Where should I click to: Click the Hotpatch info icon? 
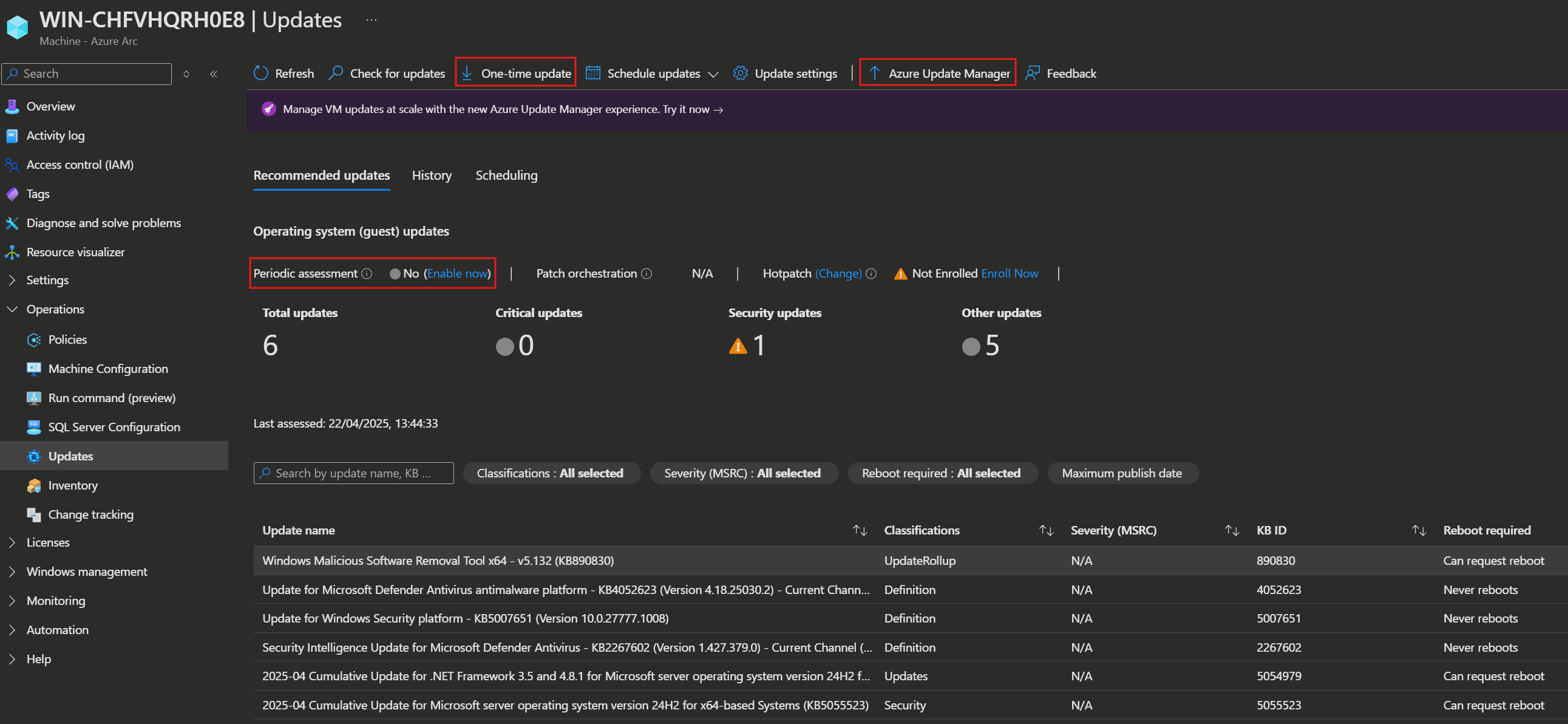[x=871, y=274]
